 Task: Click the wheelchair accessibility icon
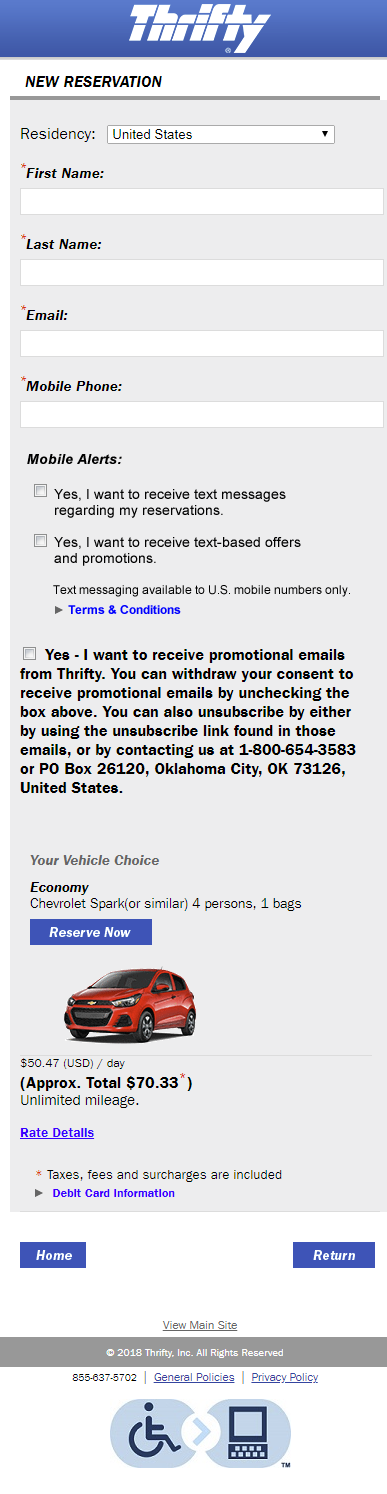click(x=154, y=1432)
